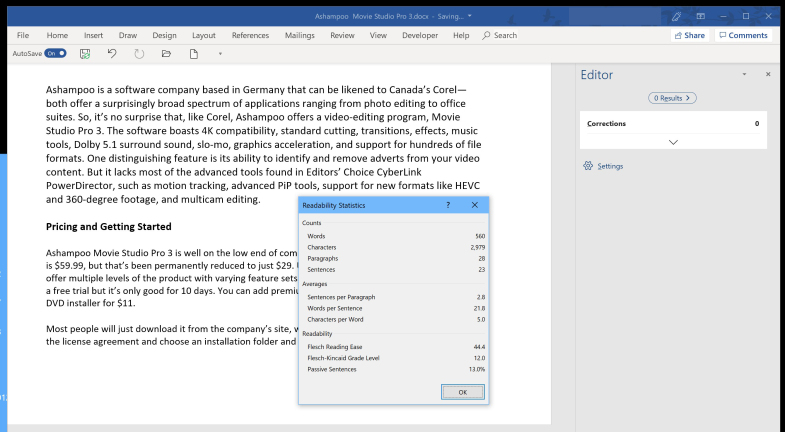This screenshot has height=432, width=785.
Task: Click the help question mark in dialog
Action: [448, 205]
